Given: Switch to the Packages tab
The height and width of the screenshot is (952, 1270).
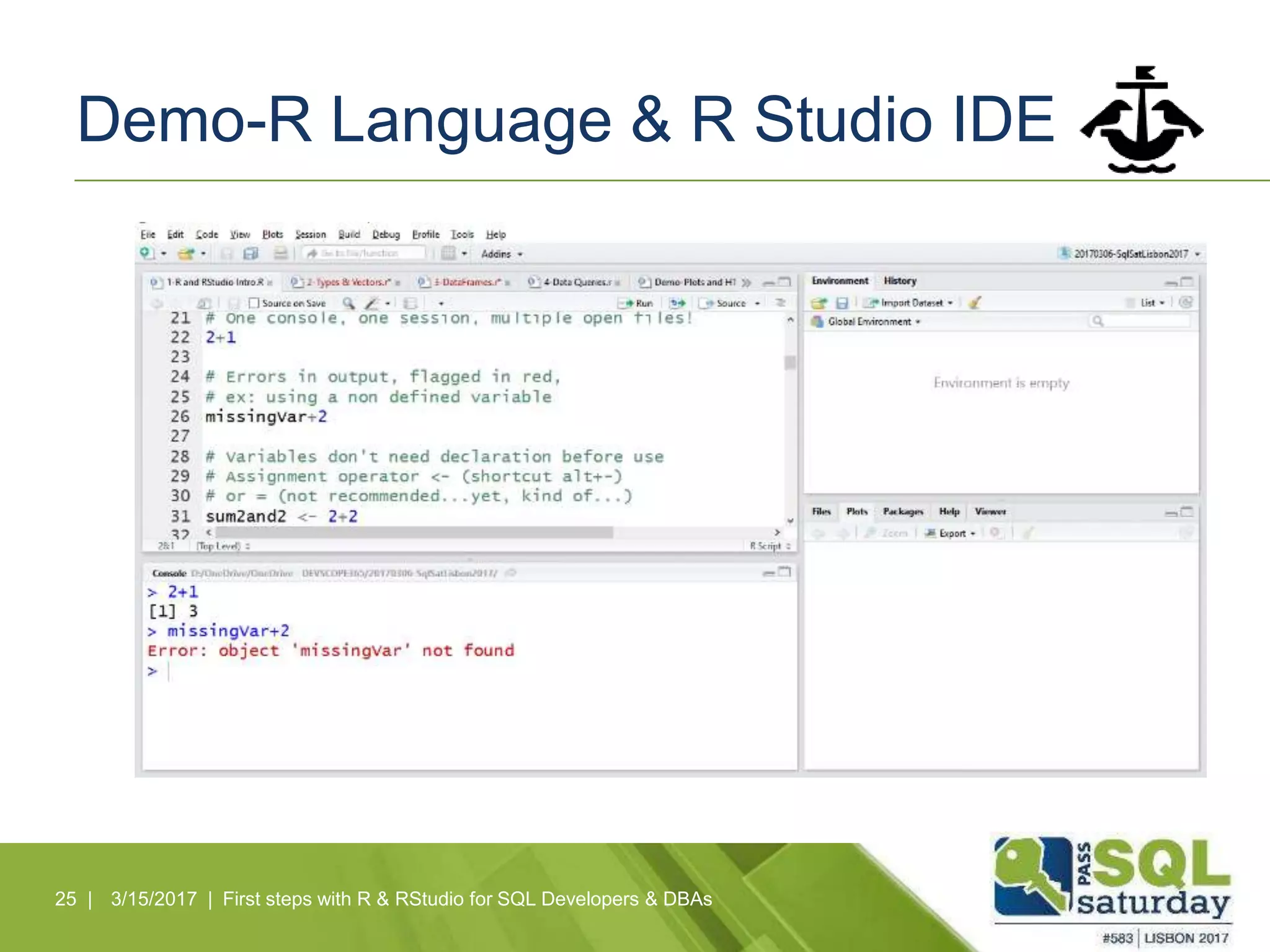Looking at the screenshot, I should pyautogui.click(x=903, y=511).
